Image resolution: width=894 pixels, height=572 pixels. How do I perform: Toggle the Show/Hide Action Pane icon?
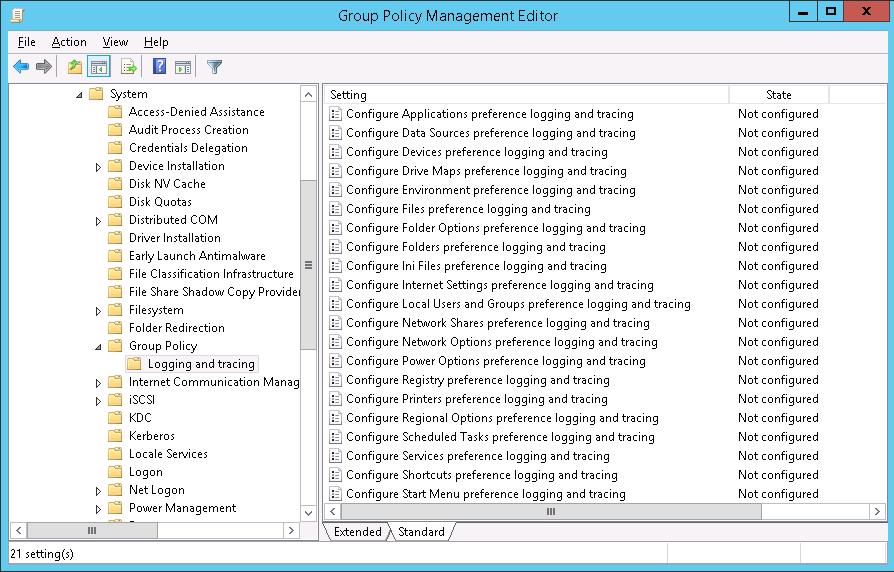(x=183, y=67)
